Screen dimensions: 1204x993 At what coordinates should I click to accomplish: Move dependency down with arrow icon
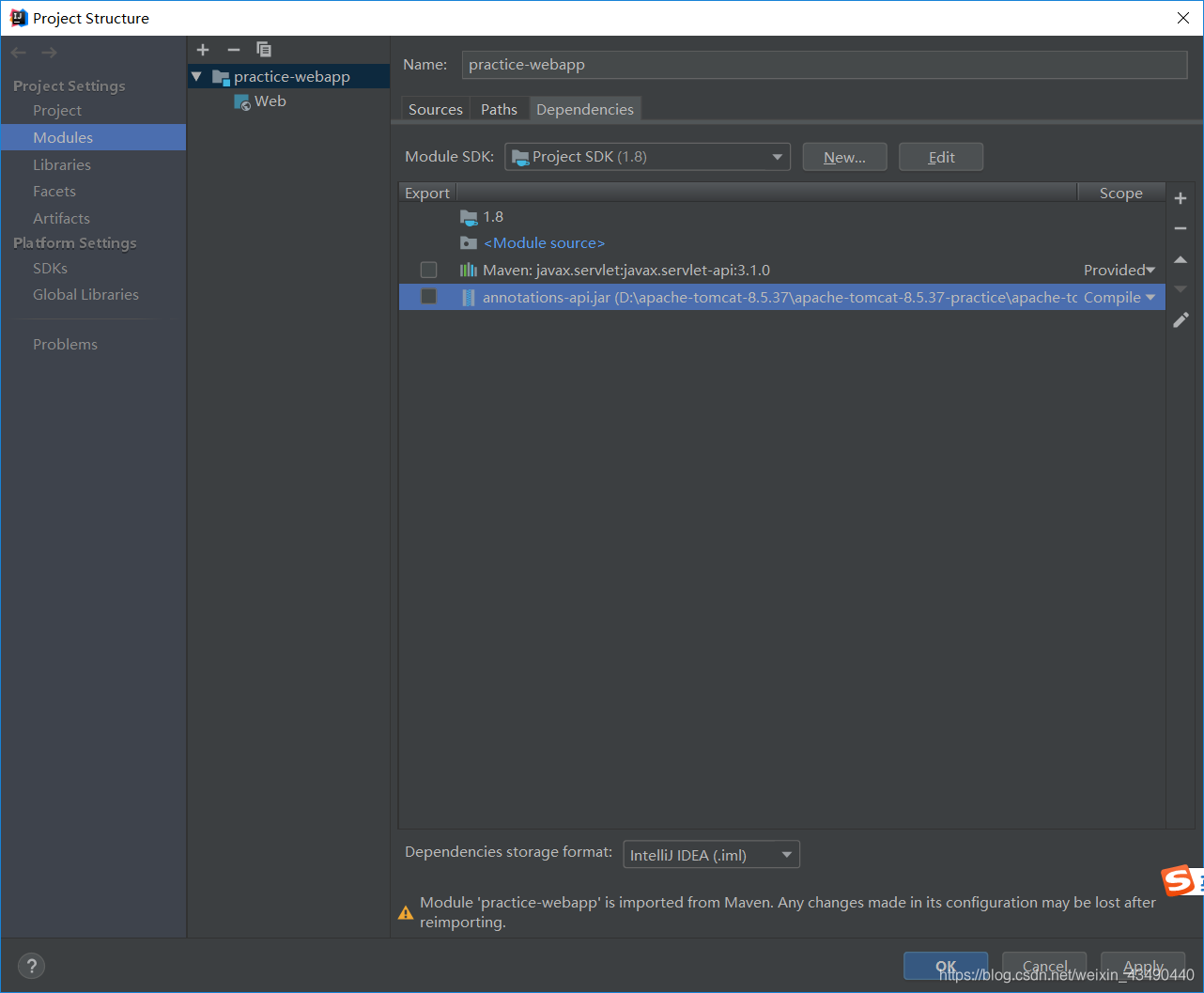(x=1181, y=289)
